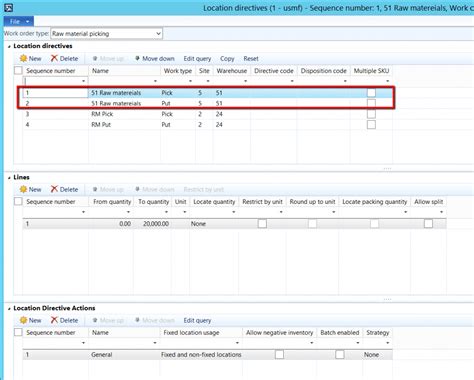Image resolution: width=474 pixels, height=380 pixels.
Task: Open Warehouse filter dropdown arrow
Action: tap(245, 81)
